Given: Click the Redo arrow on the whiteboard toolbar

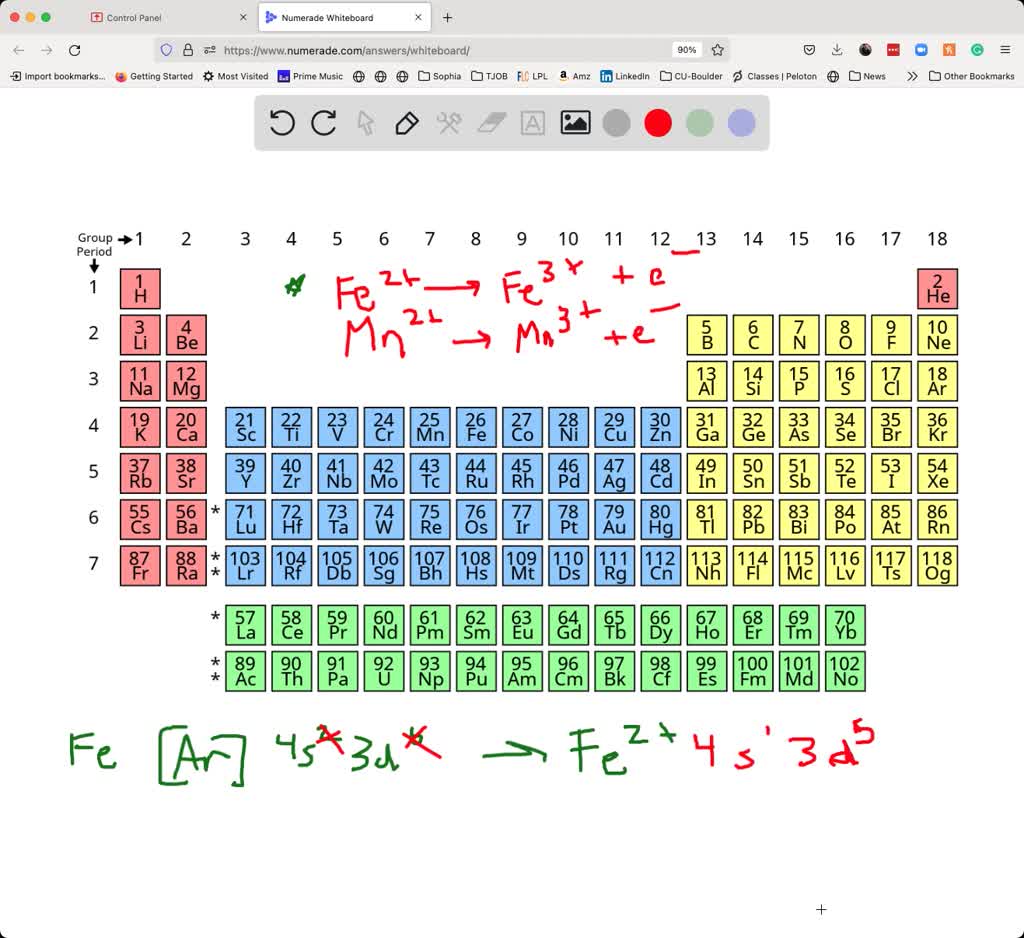Looking at the screenshot, I should [322, 122].
